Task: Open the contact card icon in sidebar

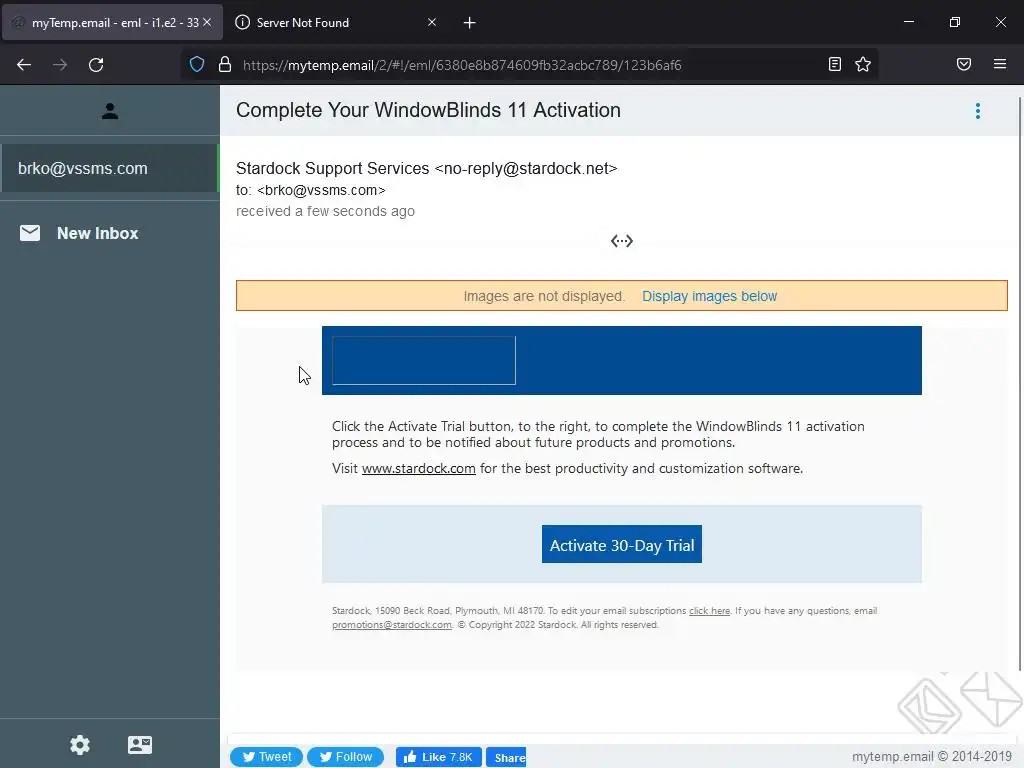Action: pos(140,744)
